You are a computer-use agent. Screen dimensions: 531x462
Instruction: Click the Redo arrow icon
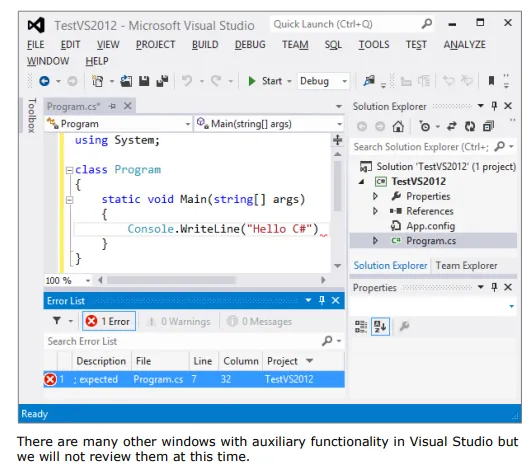[x=216, y=81]
